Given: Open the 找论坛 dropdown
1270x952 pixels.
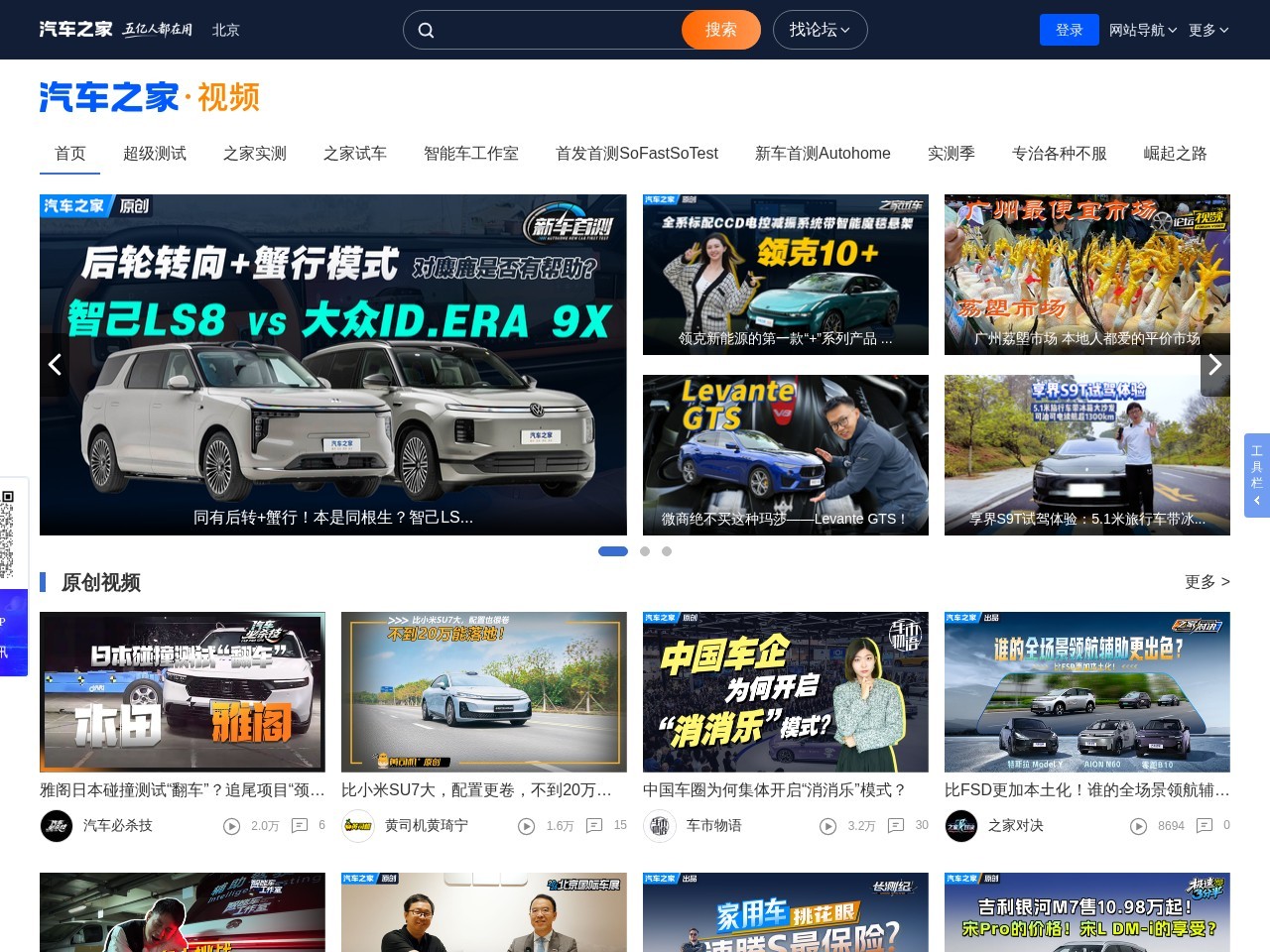Looking at the screenshot, I should coord(820,30).
